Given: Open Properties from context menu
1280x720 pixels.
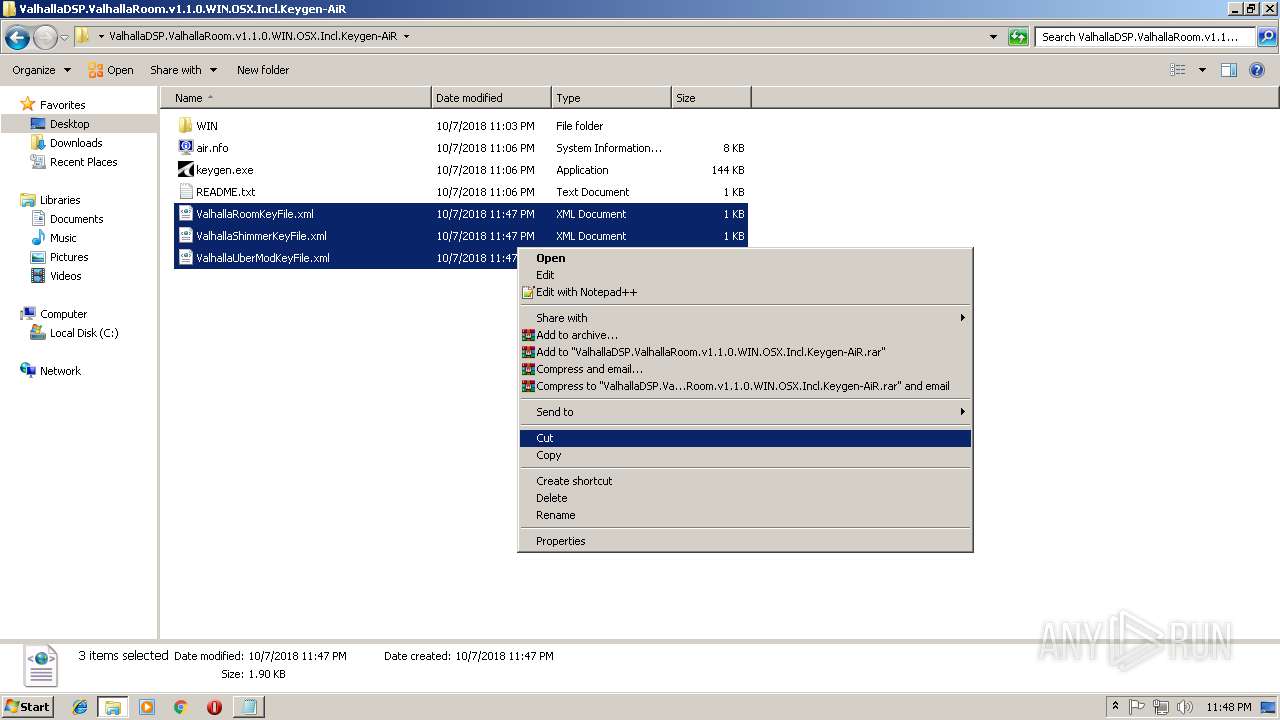Looking at the screenshot, I should click(x=745, y=541).
